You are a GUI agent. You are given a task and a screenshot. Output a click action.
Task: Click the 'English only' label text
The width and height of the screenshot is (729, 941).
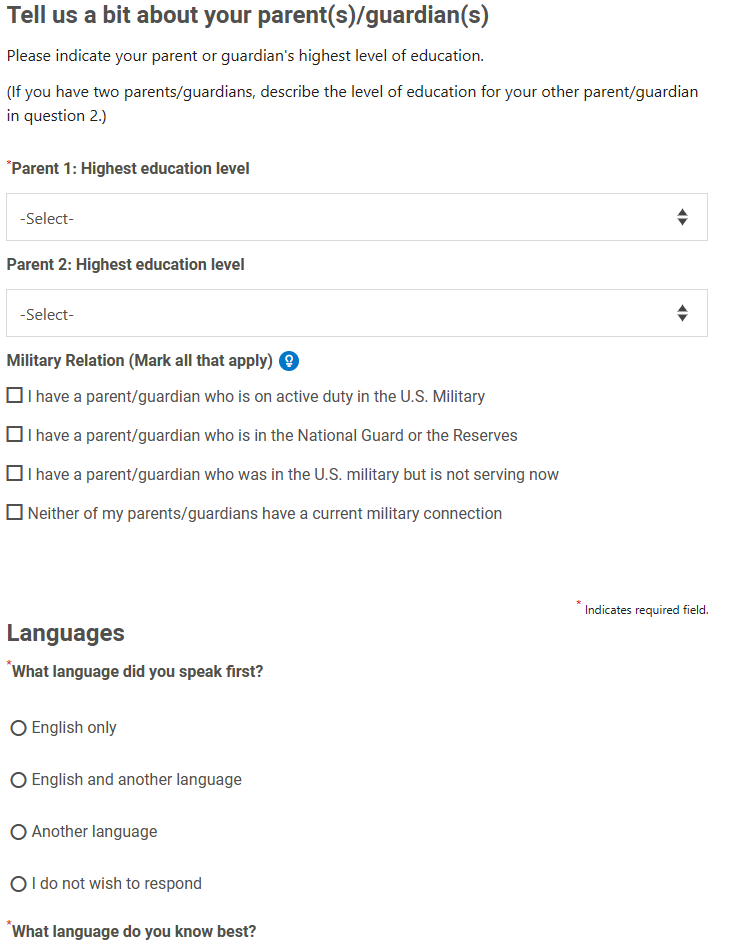coord(74,728)
